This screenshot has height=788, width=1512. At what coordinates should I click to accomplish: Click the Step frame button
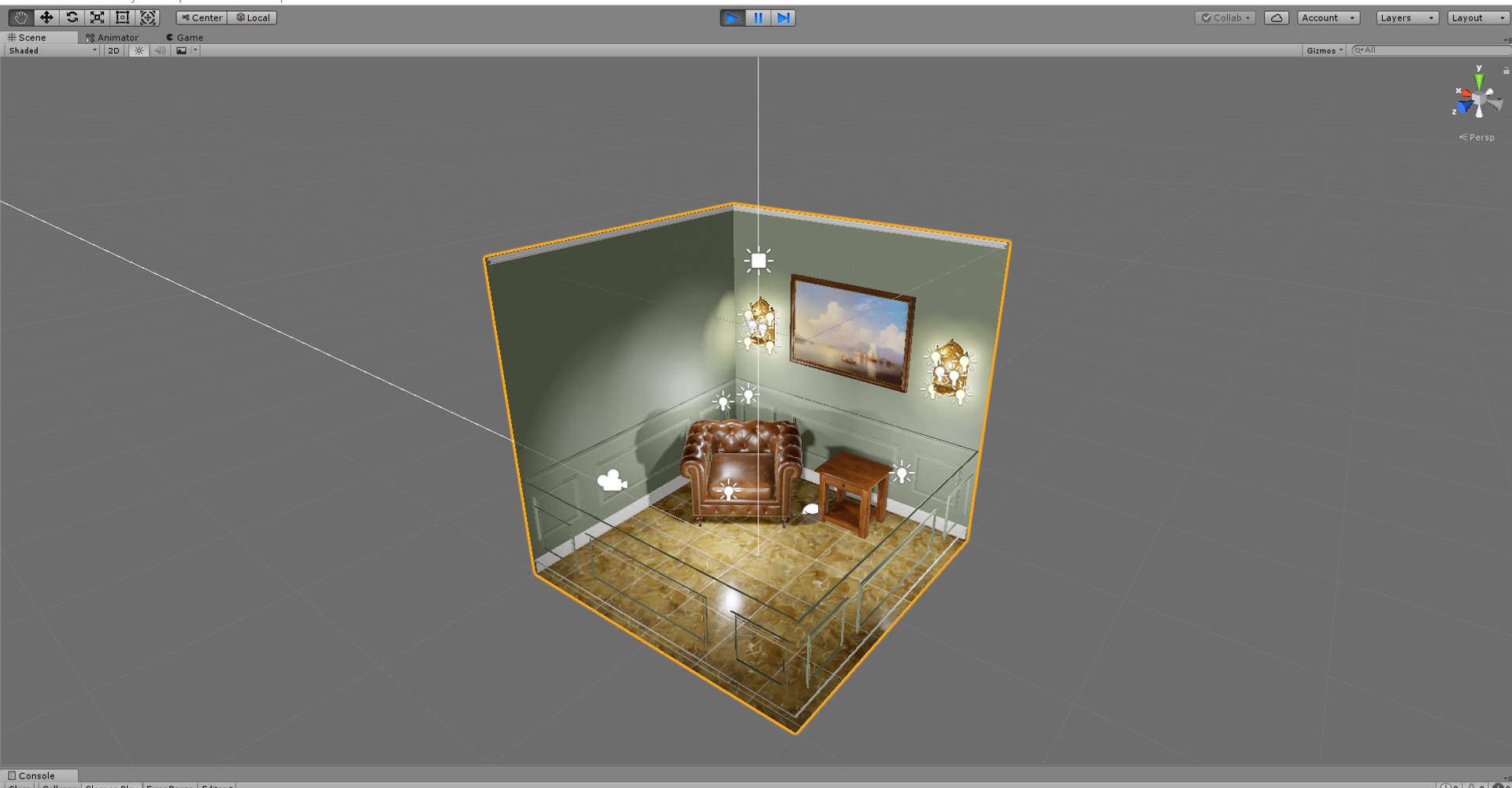[783, 17]
